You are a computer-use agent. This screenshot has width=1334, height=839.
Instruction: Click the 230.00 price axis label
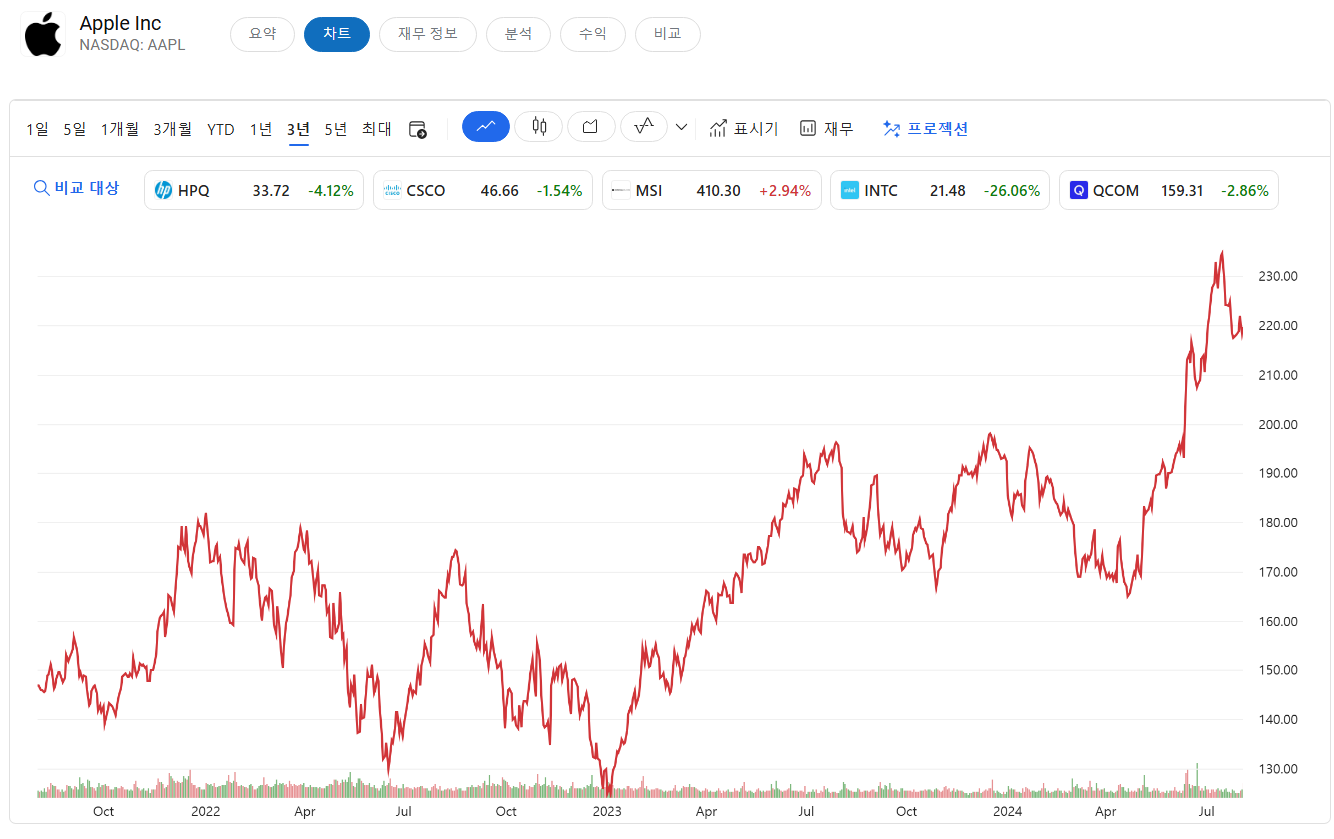(1277, 276)
